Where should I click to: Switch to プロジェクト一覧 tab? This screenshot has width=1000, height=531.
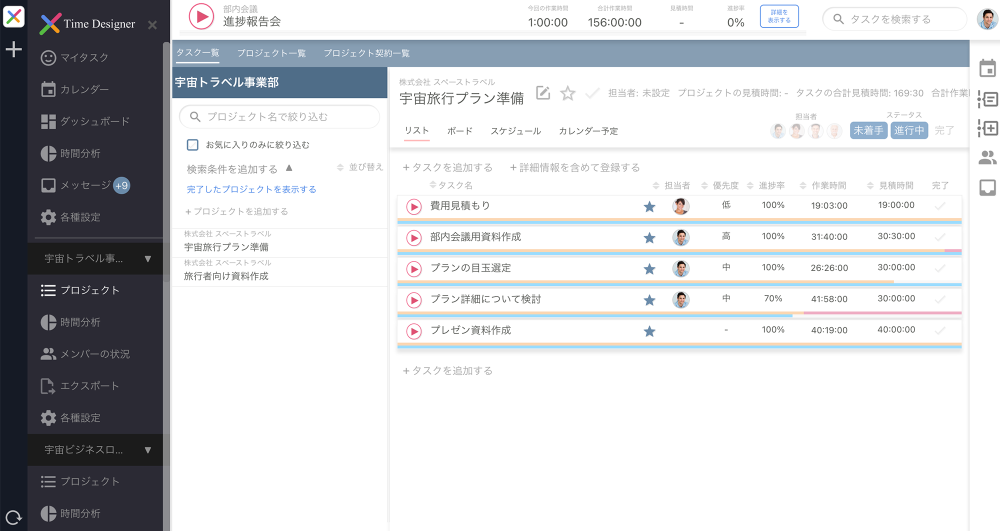pyautogui.click(x=271, y=53)
